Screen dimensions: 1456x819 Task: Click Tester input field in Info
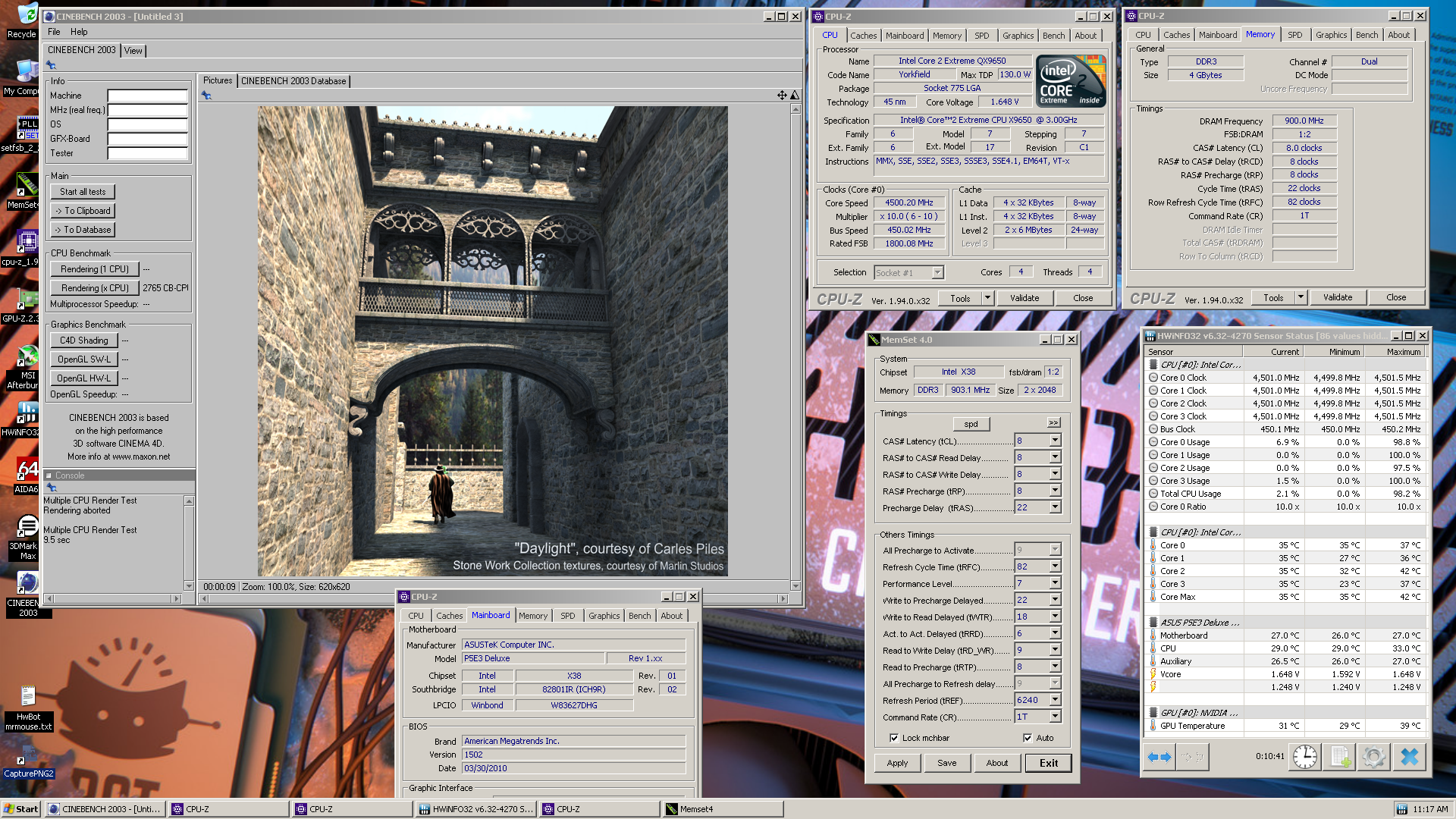click(147, 153)
